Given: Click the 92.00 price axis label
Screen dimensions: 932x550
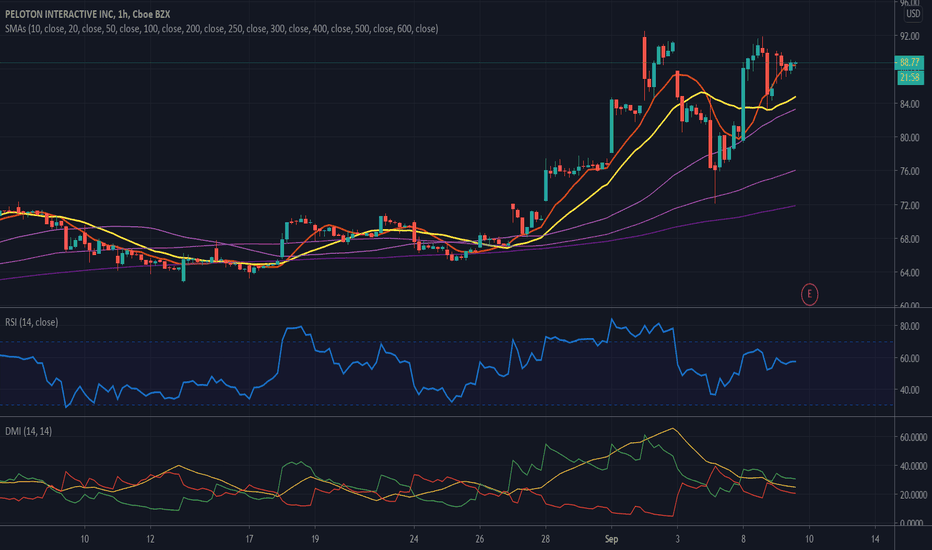Looking at the screenshot, I should point(909,36).
